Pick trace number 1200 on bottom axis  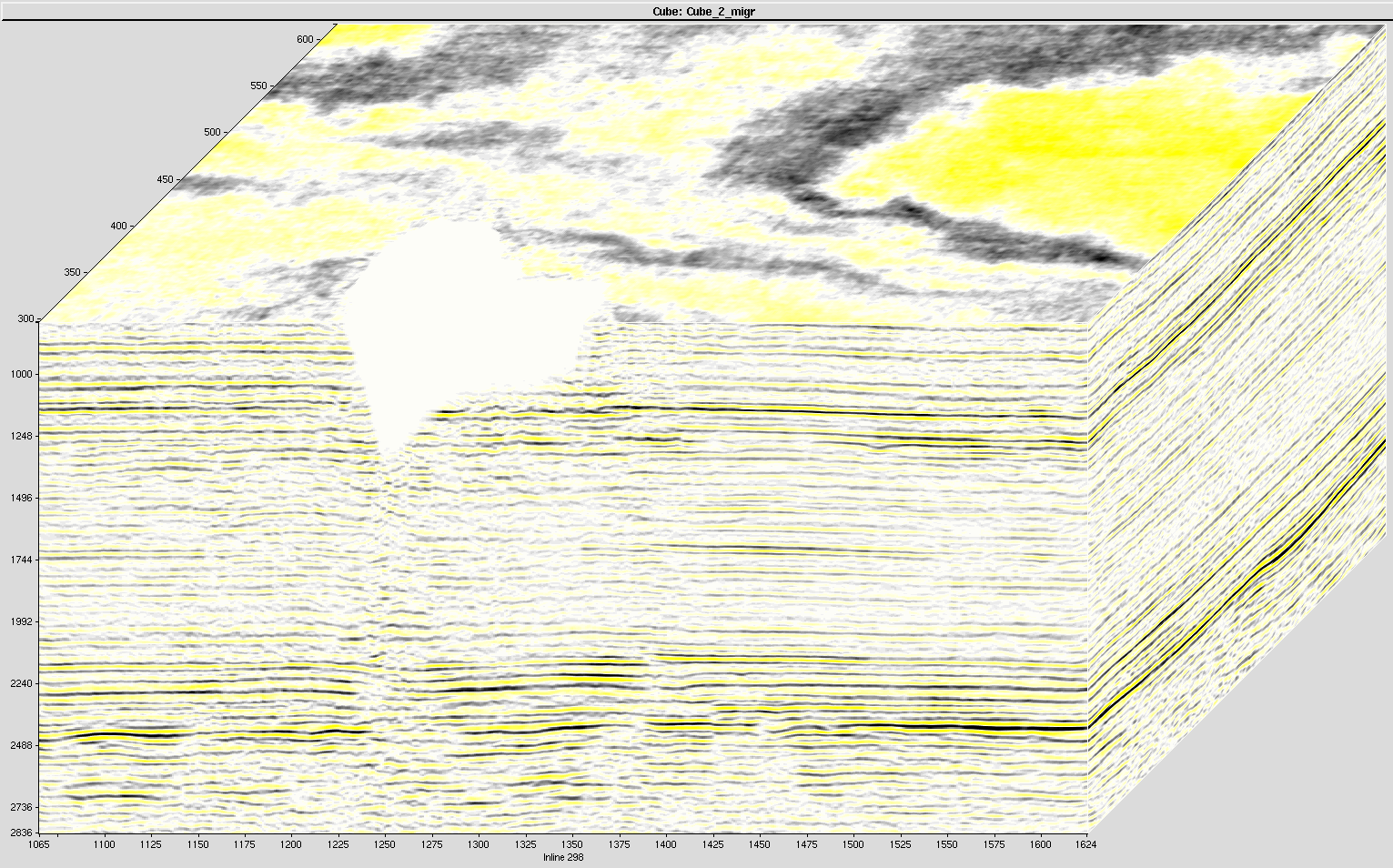pos(291,844)
